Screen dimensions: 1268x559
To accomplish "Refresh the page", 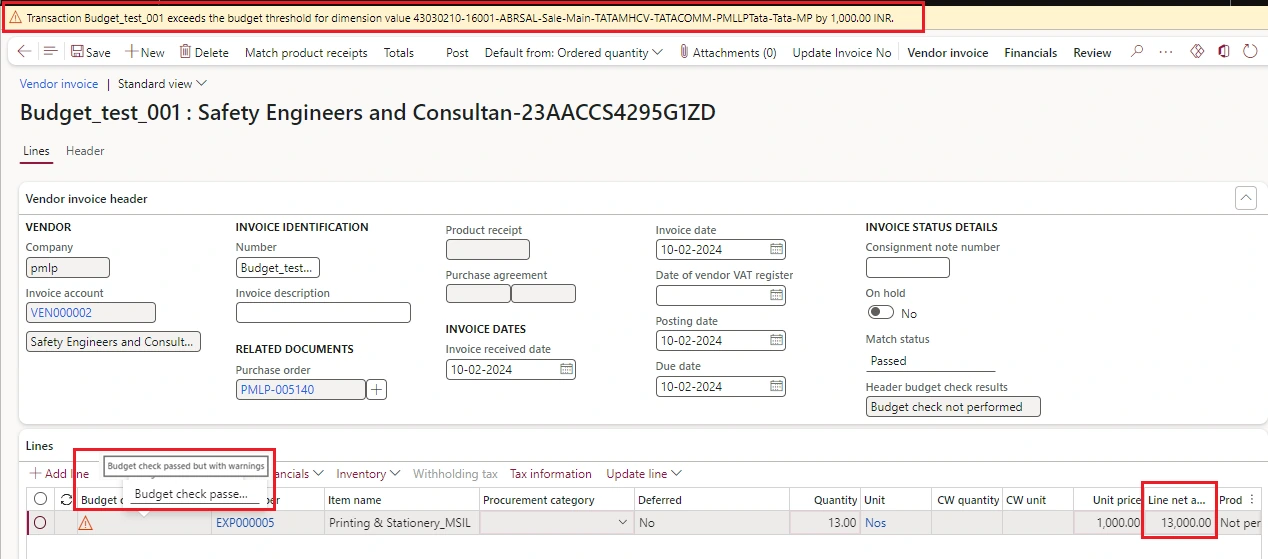I will (x=1250, y=52).
